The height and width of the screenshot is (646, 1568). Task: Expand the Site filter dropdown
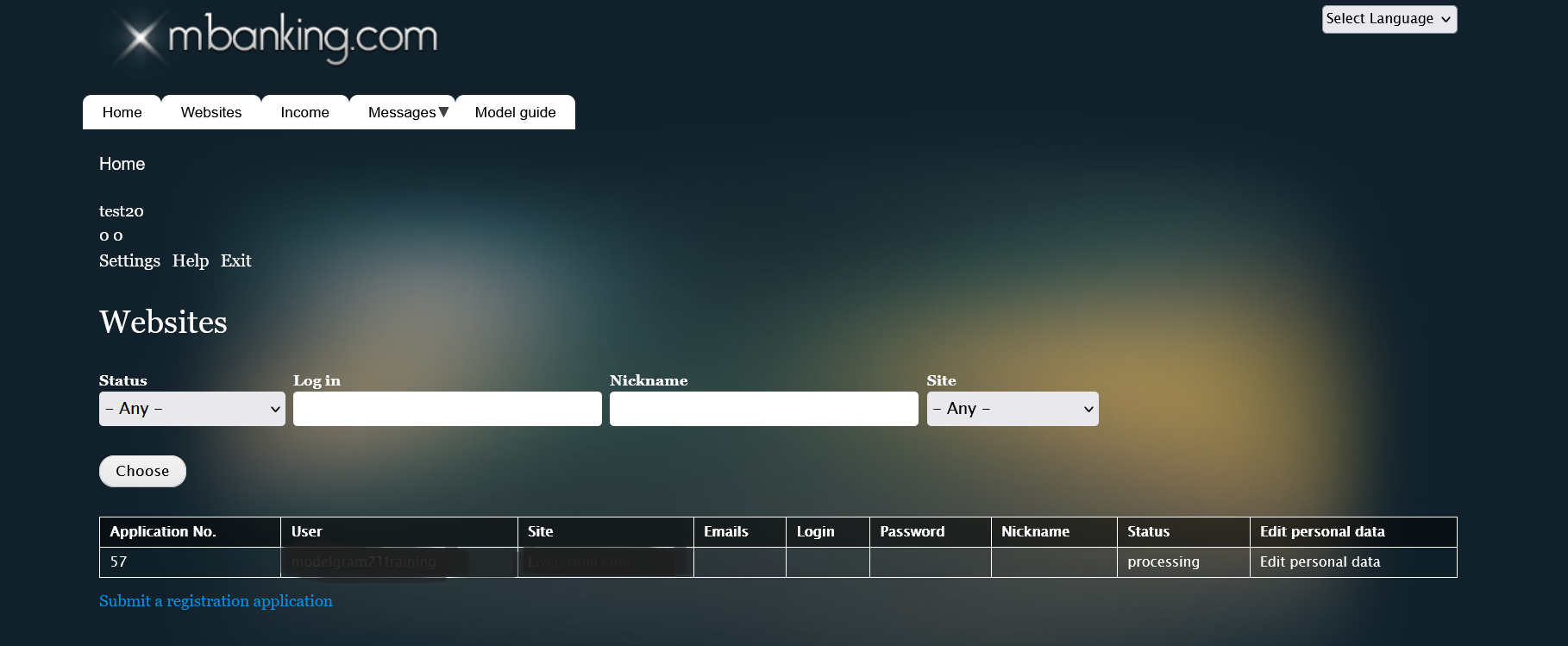[1012, 409]
